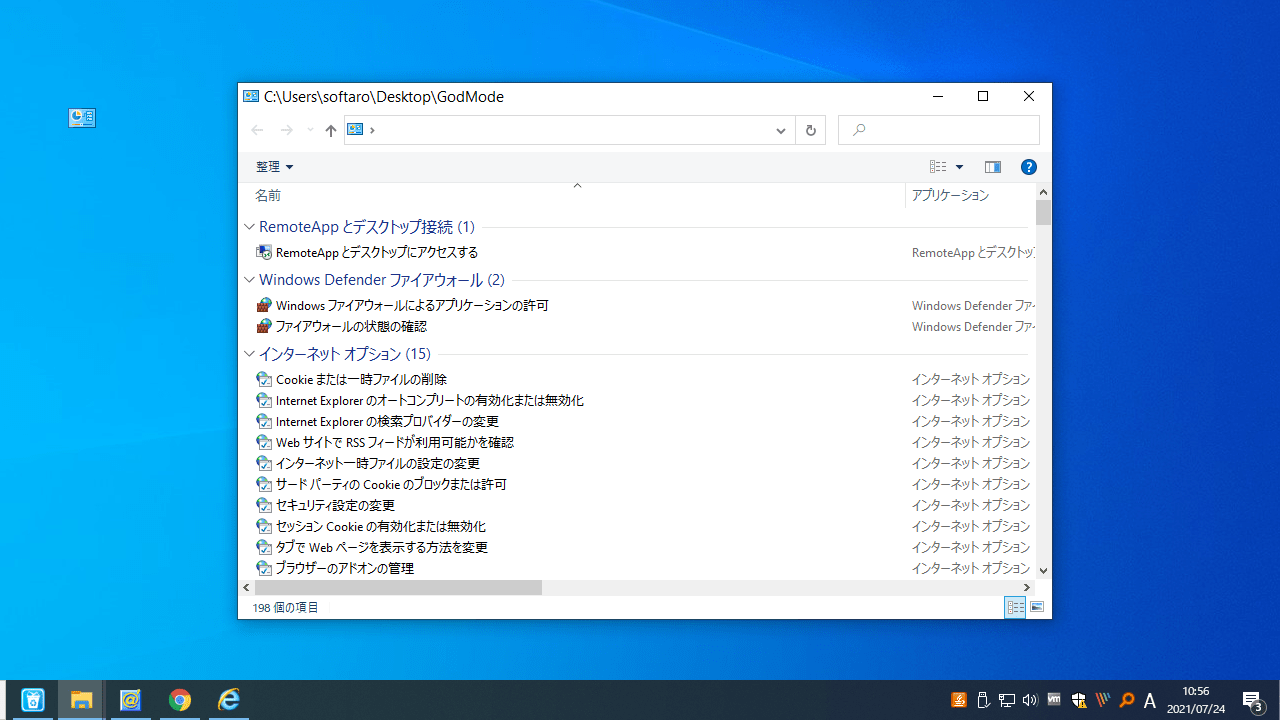Viewport: 1280px width, 720px height.
Task: Expand the address bar path chevron
Action: [372, 130]
